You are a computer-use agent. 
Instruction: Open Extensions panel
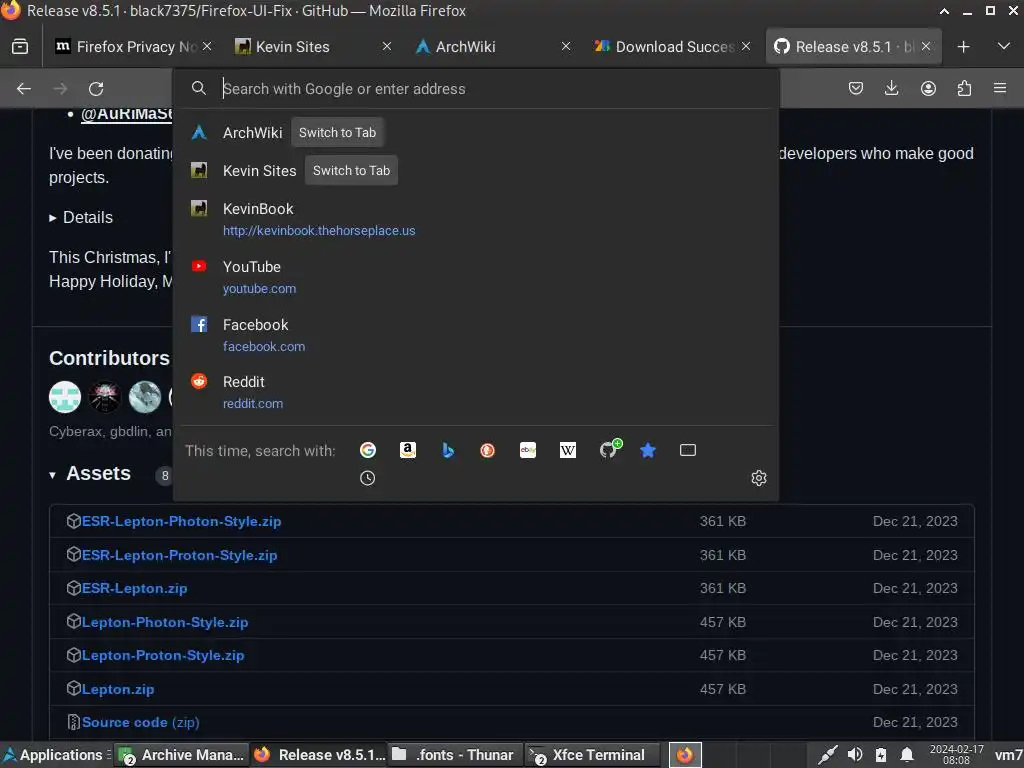[964, 88]
